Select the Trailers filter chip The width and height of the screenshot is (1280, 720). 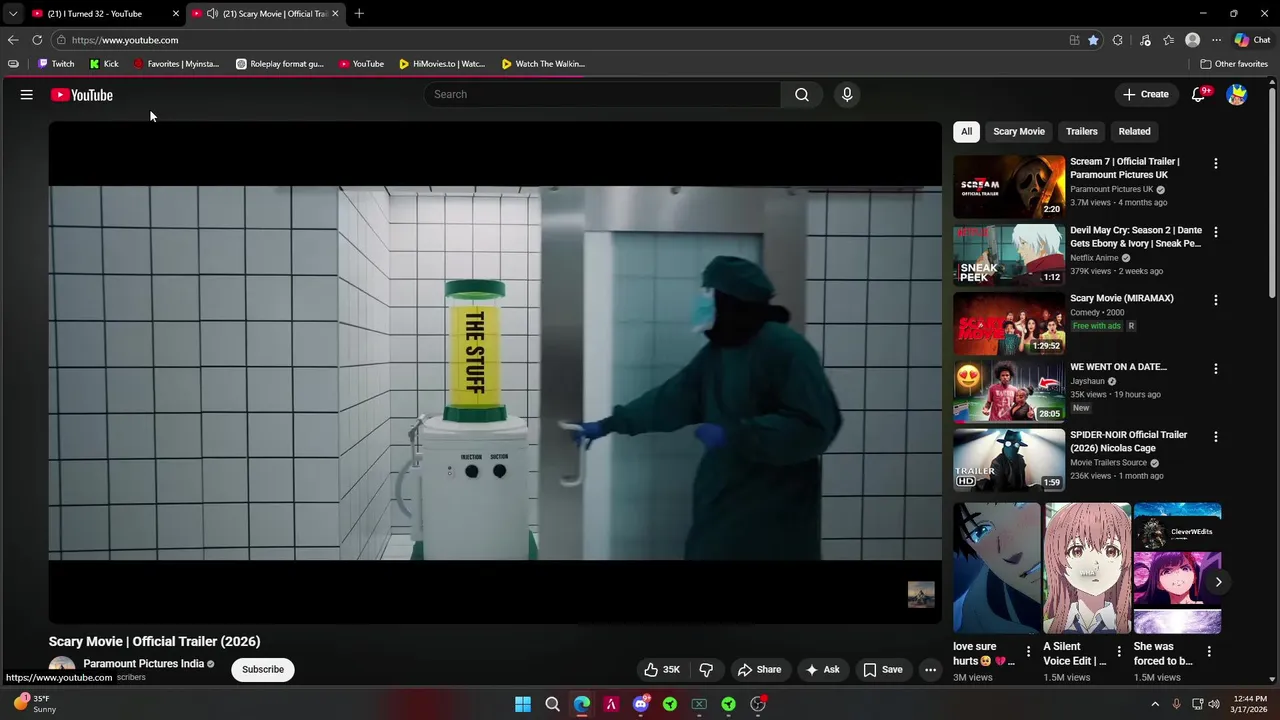coord(1082,131)
